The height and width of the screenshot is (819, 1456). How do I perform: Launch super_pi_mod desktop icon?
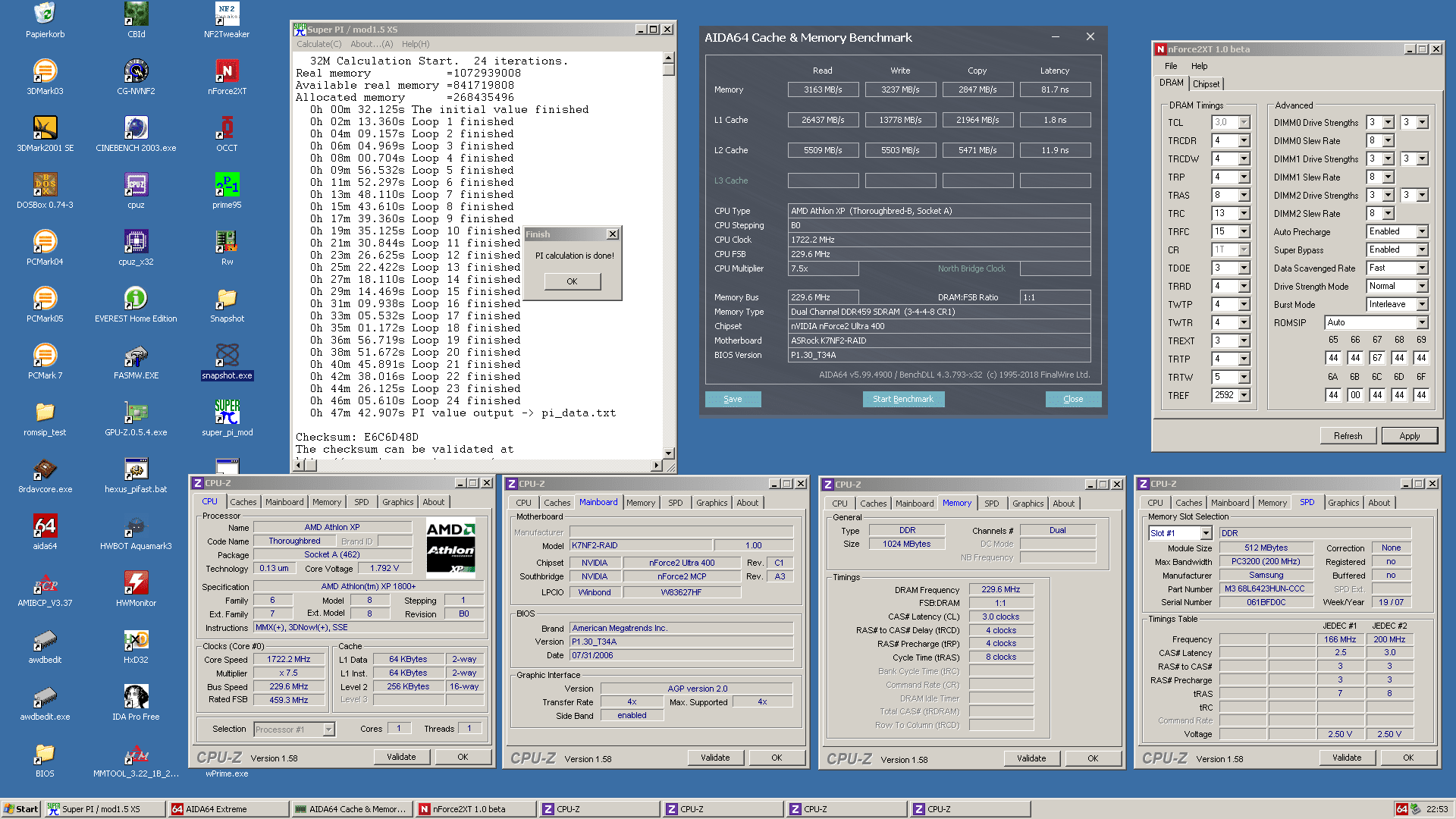tap(227, 419)
